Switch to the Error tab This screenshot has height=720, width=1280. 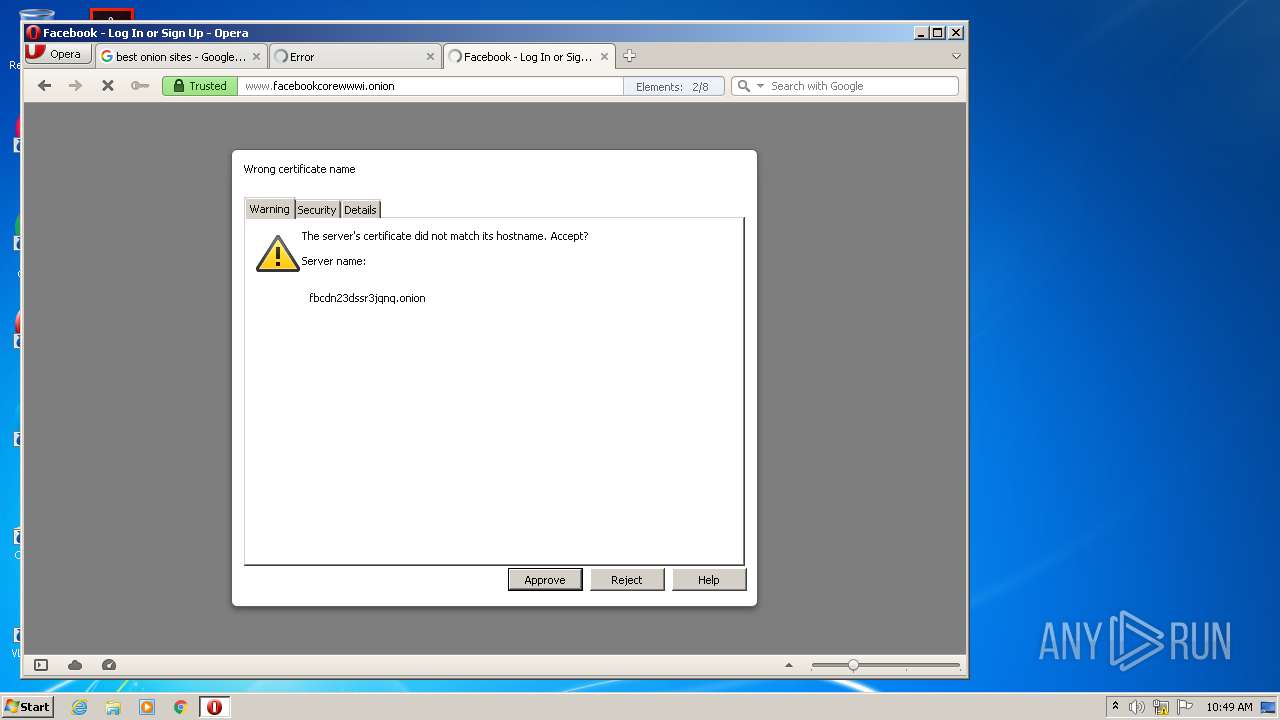click(355, 57)
